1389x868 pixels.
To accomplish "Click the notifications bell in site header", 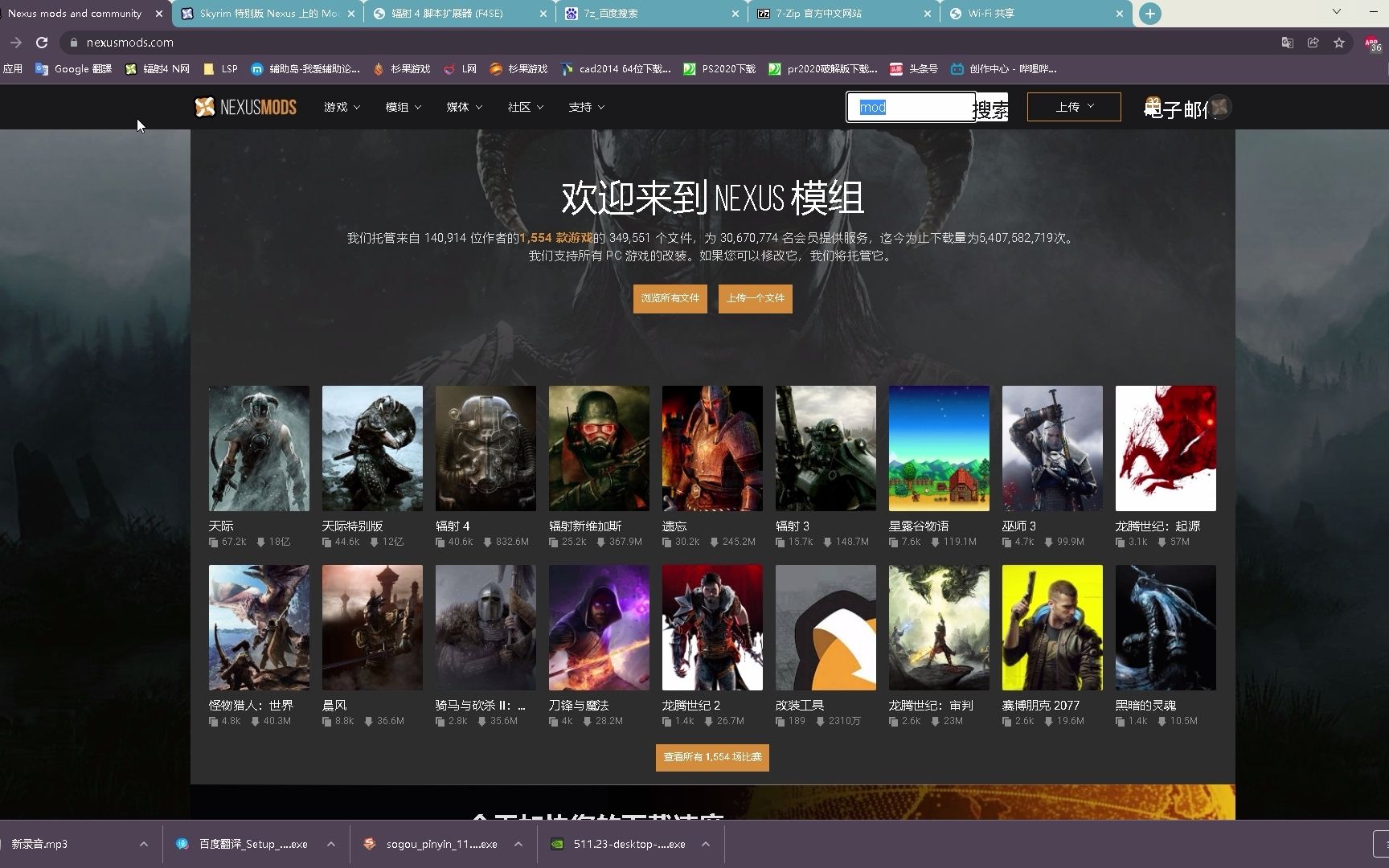I will tap(1153, 106).
